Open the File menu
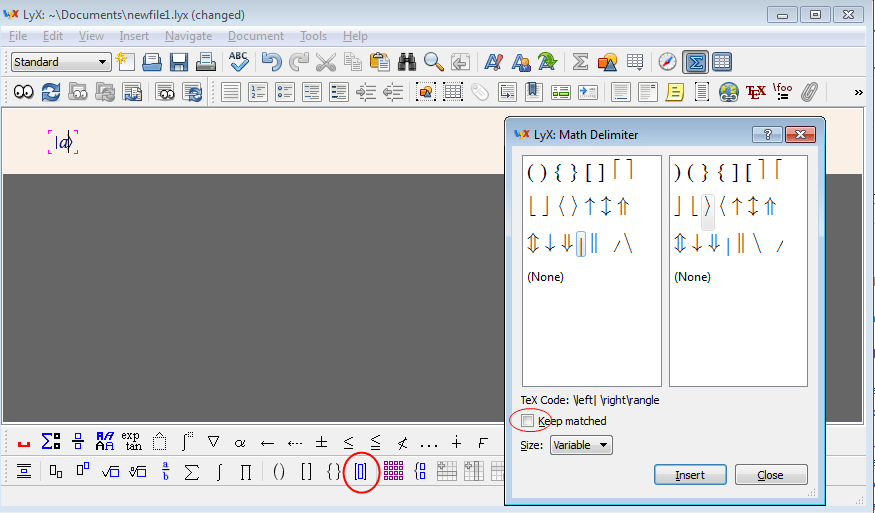Image resolution: width=875 pixels, height=513 pixels. 18,36
